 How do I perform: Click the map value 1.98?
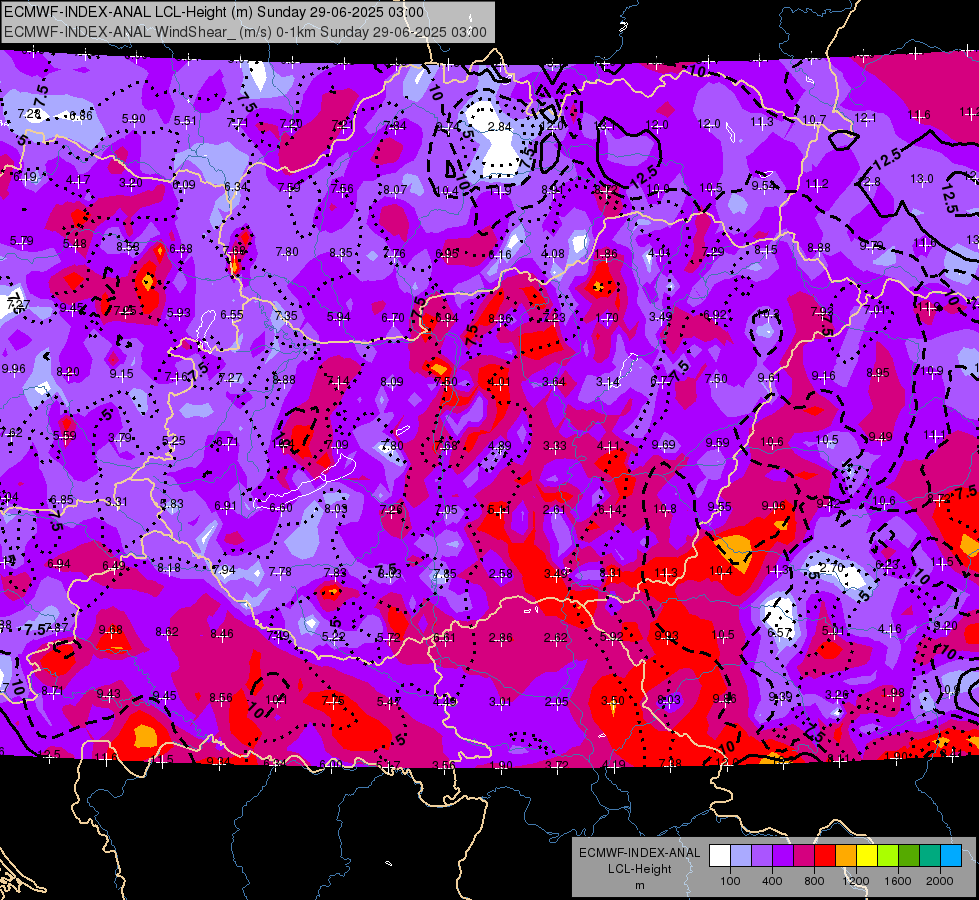(893, 693)
